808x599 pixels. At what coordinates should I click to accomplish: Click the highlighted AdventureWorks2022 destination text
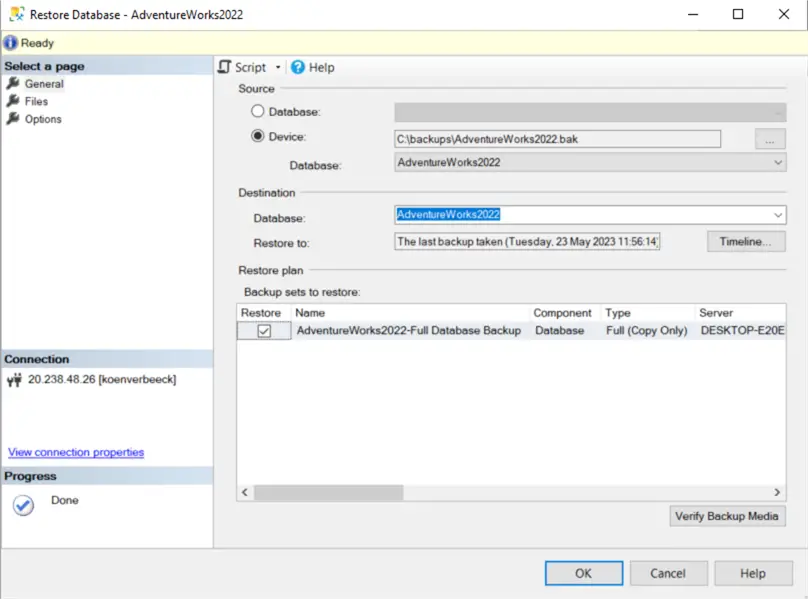(x=448, y=214)
